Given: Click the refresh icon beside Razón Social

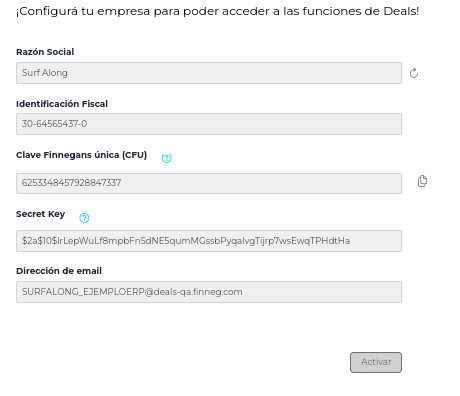Looking at the screenshot, I should pyautogui.click(x=414, y=73).
